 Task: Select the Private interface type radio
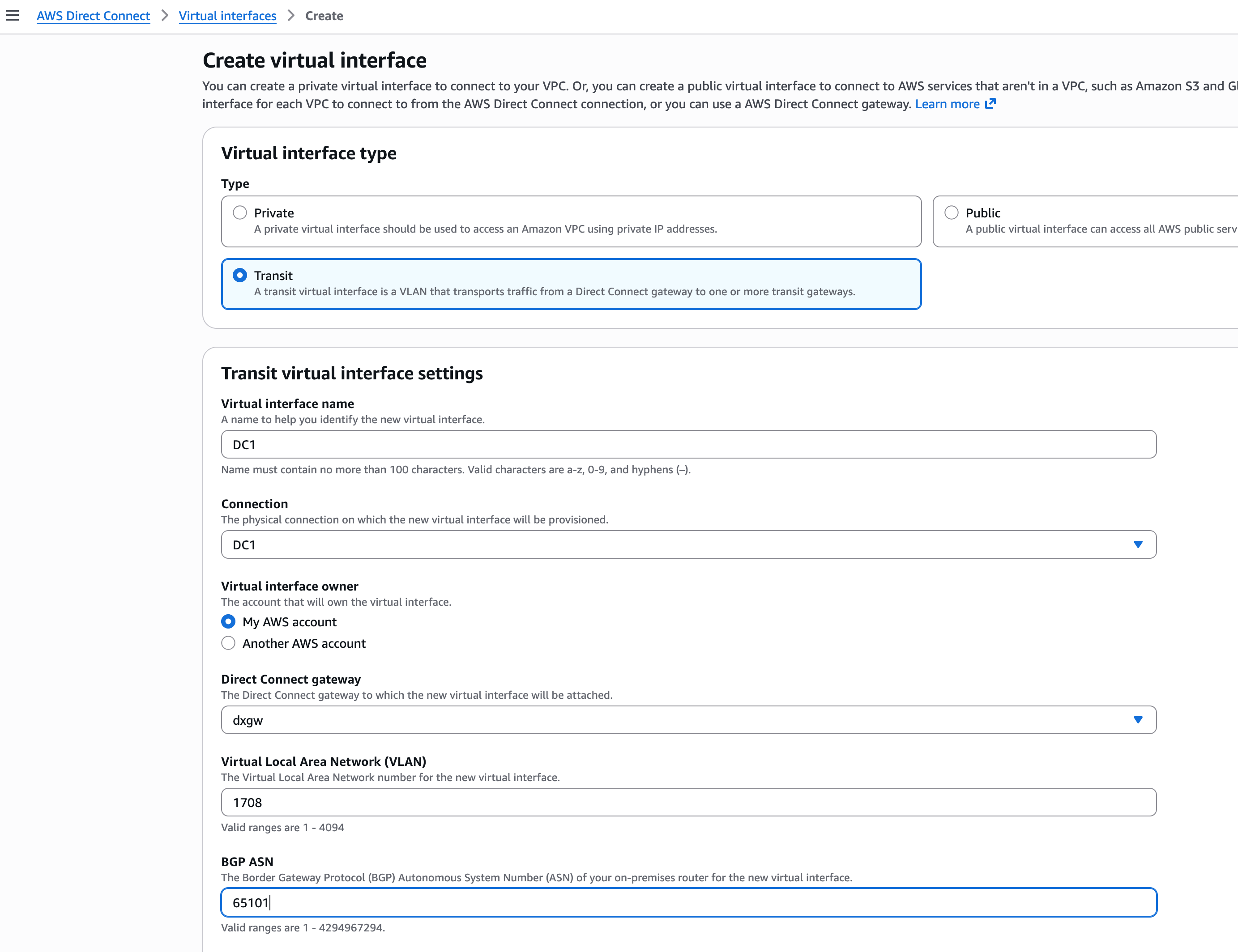[240, 212]
